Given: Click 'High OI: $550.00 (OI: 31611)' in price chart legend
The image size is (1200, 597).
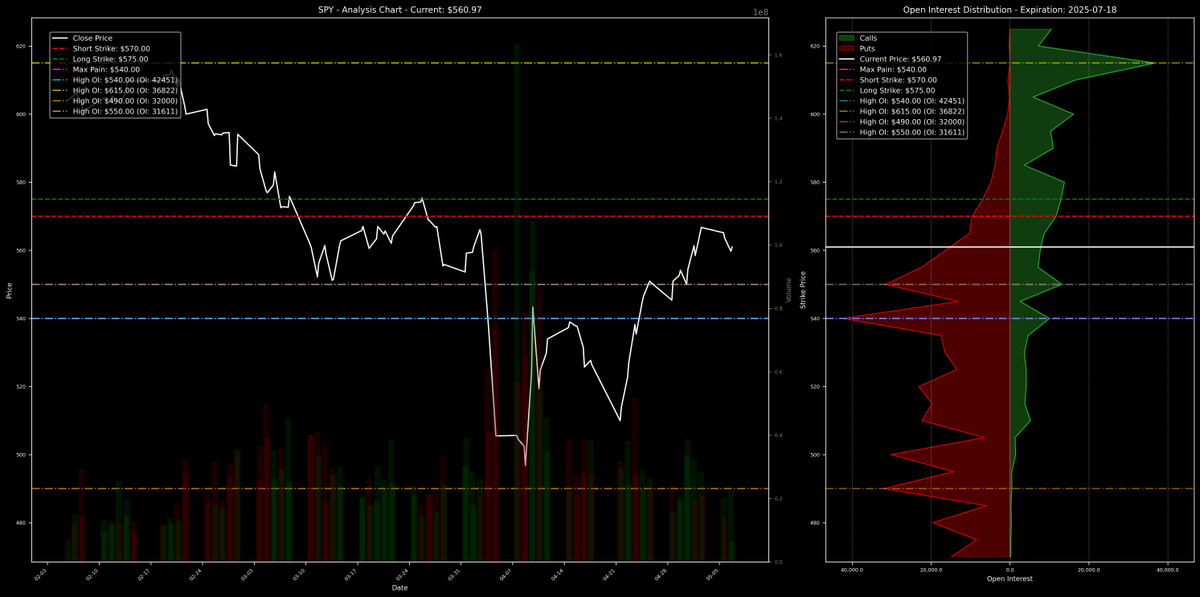Looking at the screenshot, I should [124, 111].
